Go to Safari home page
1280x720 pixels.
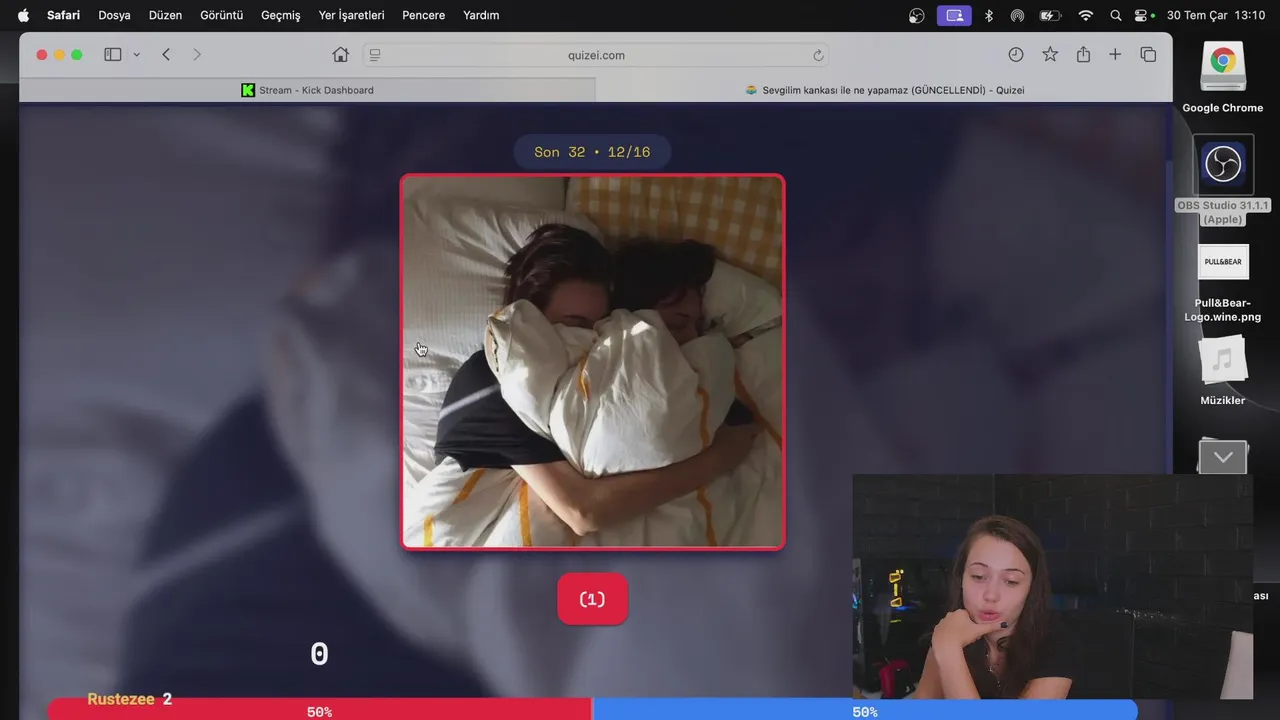tap(341, 55)
